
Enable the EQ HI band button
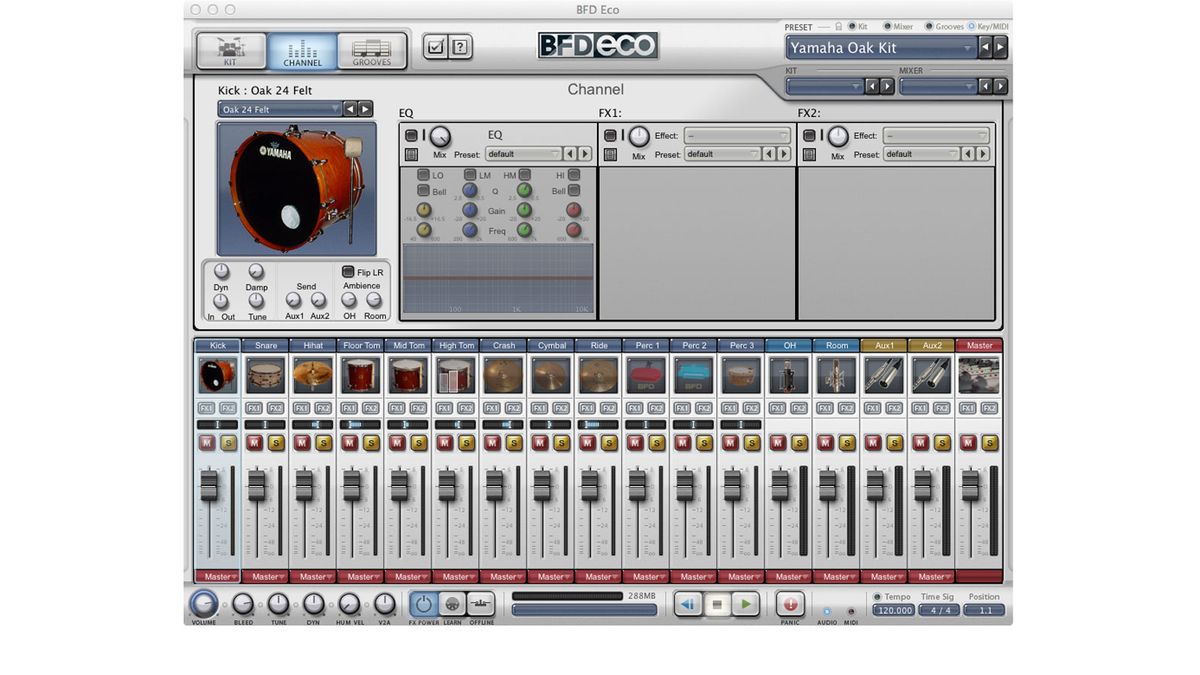573,175
